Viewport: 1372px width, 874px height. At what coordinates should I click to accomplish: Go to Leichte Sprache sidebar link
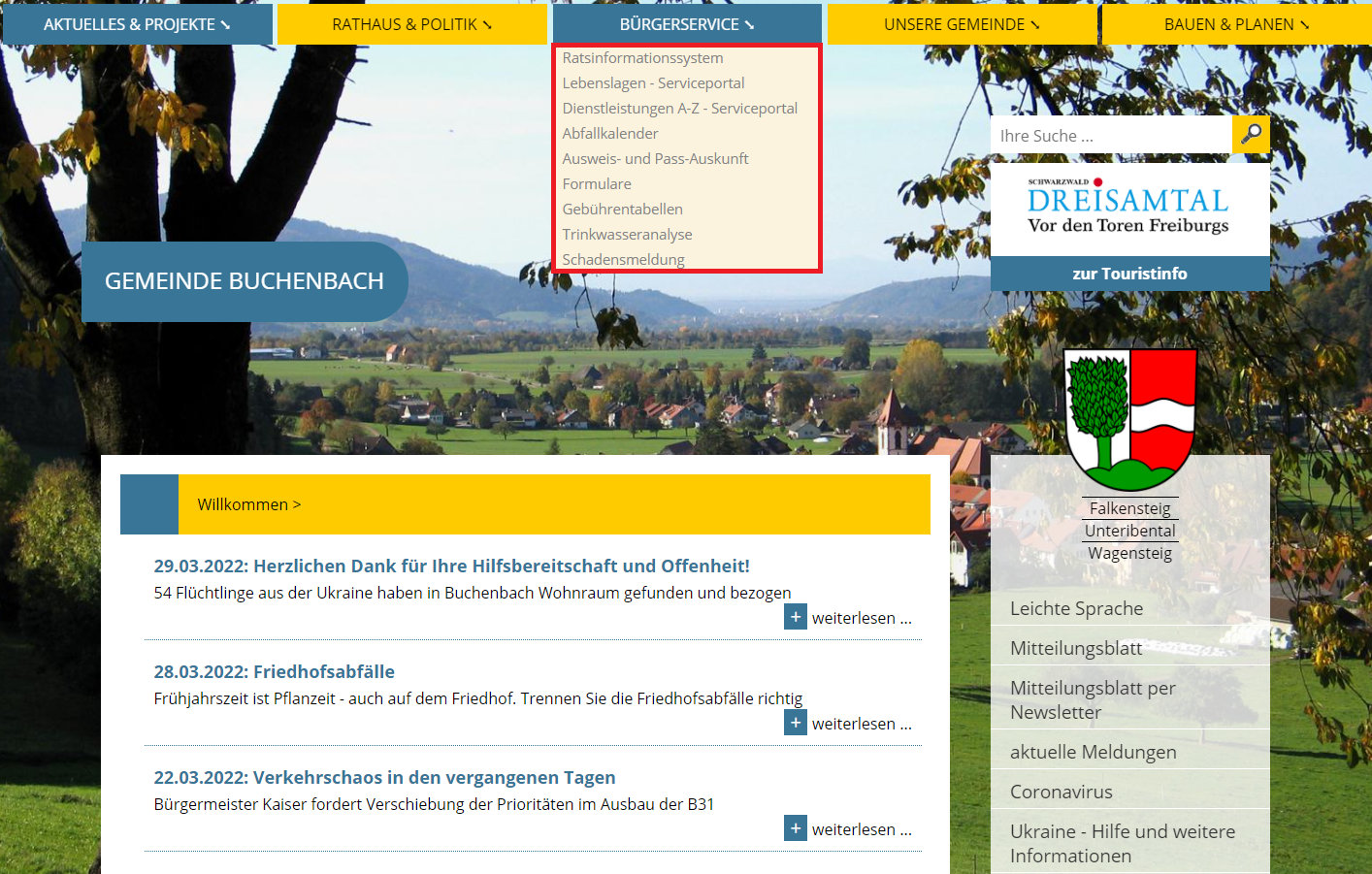tap(1076, 608)
